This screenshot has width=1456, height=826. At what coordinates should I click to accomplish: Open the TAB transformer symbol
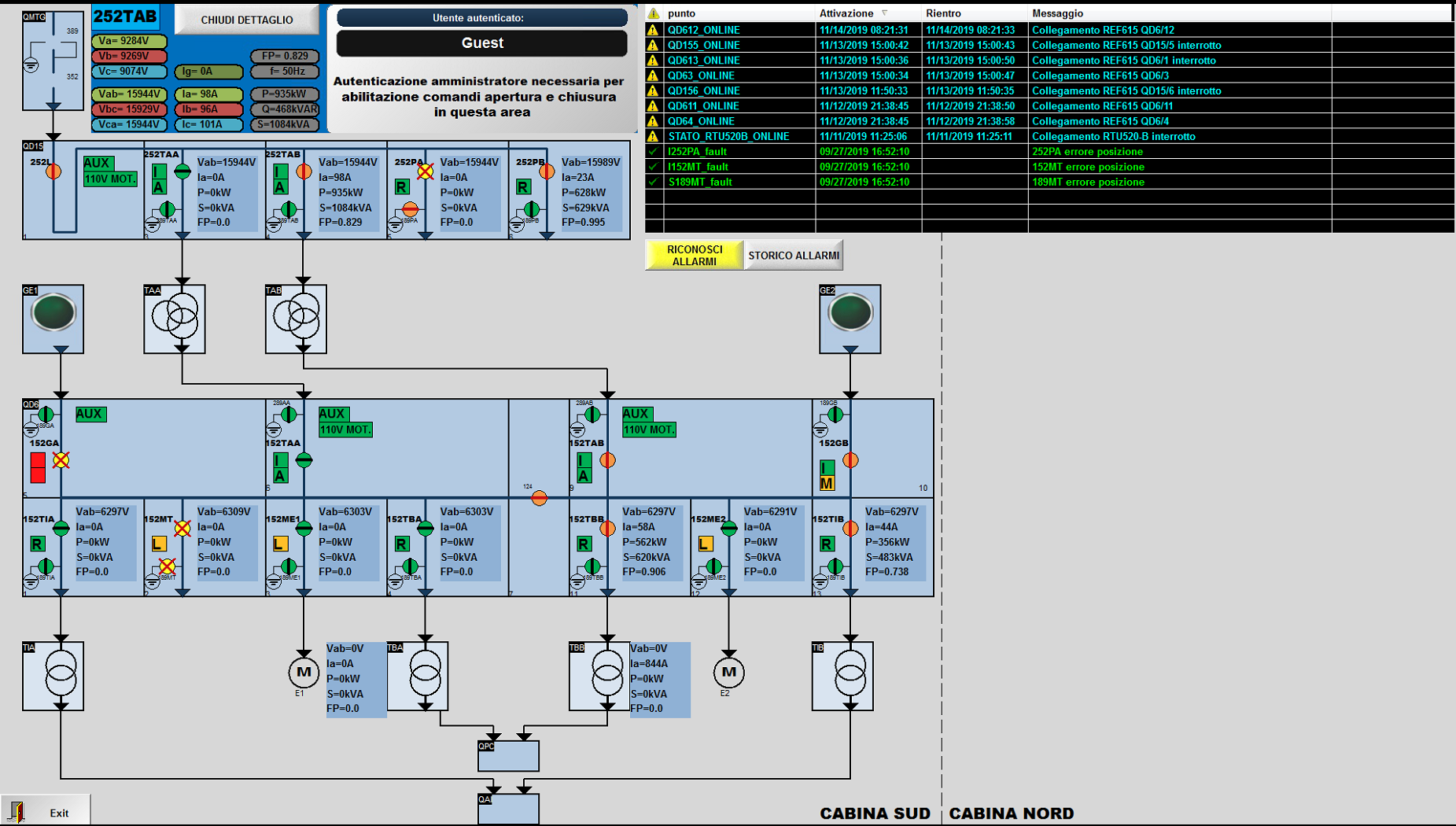[296, 319]
